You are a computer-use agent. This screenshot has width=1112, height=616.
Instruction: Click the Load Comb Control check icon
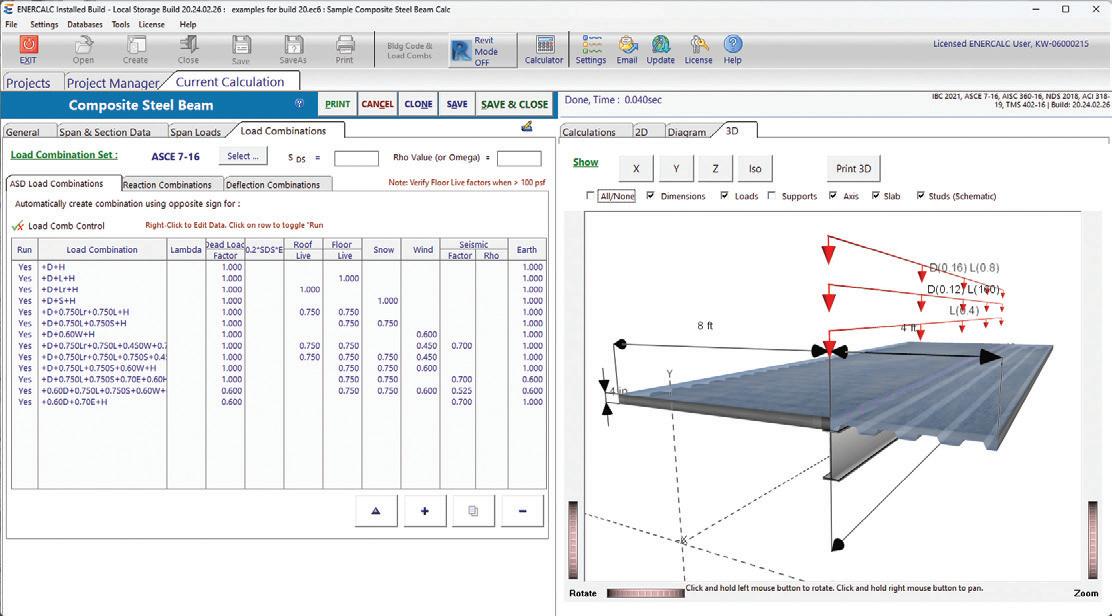click(x=18, y=226)
